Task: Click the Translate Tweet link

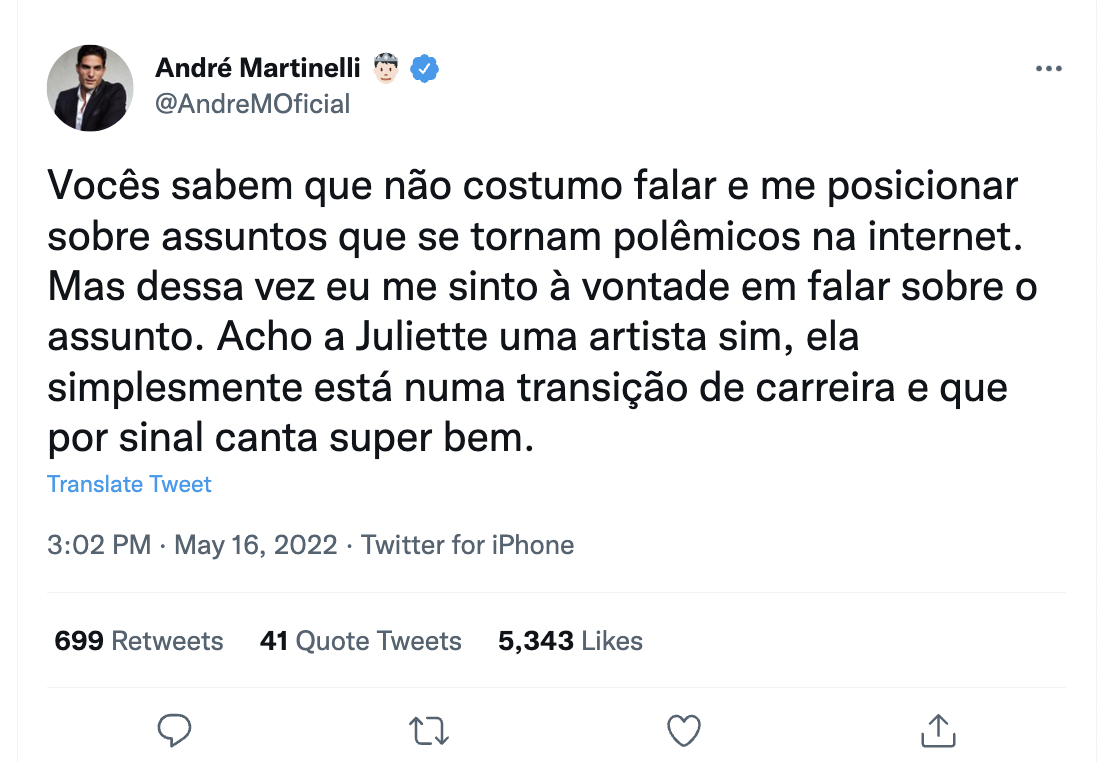Action: coord(129,485)
